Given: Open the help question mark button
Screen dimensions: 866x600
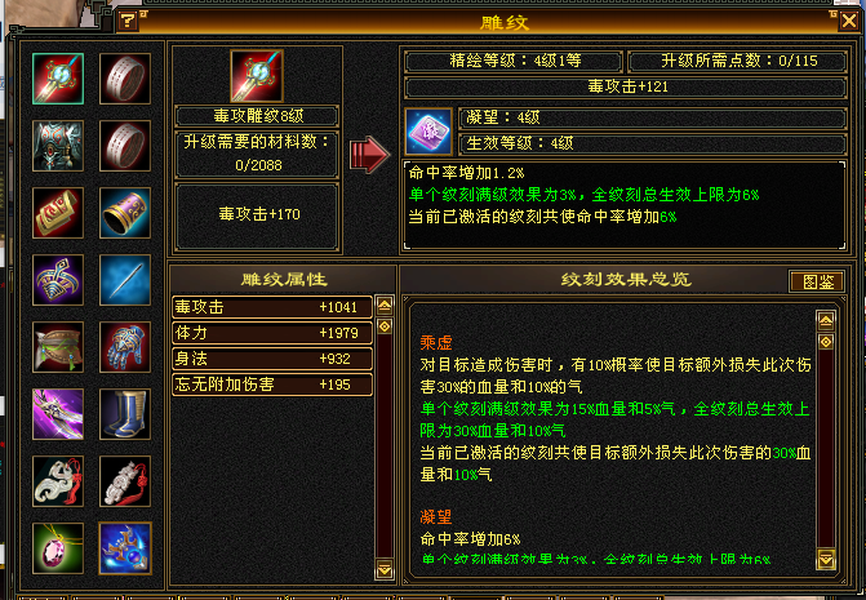Looking at the screenshot, I should coord(128,21).
